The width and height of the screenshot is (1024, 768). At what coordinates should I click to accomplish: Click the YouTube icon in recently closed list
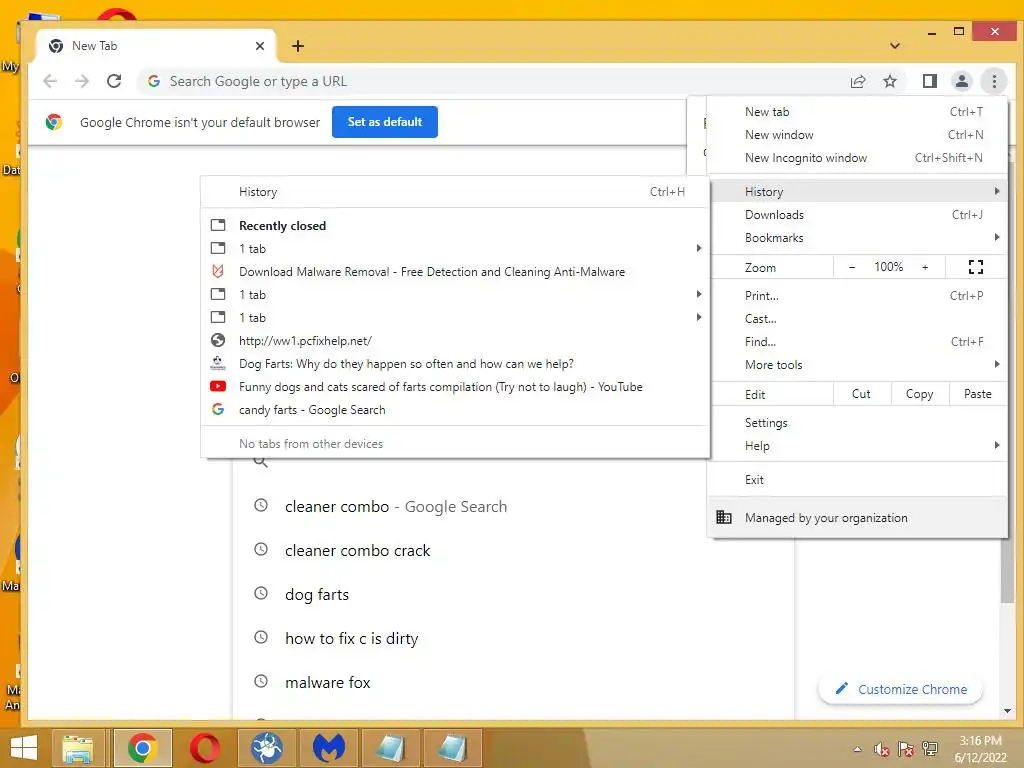tap(218, 386)
